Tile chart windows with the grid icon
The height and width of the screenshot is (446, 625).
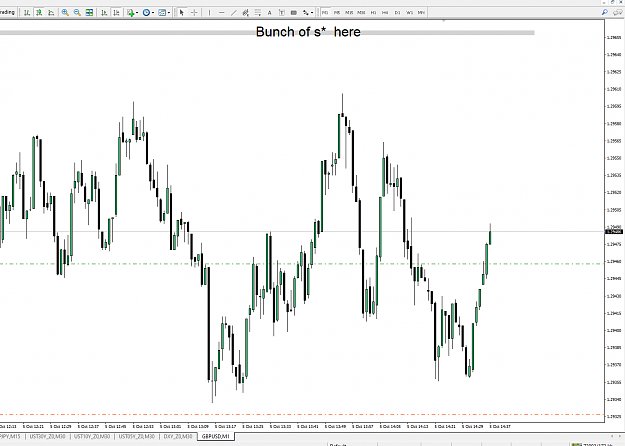coord(89,13)
